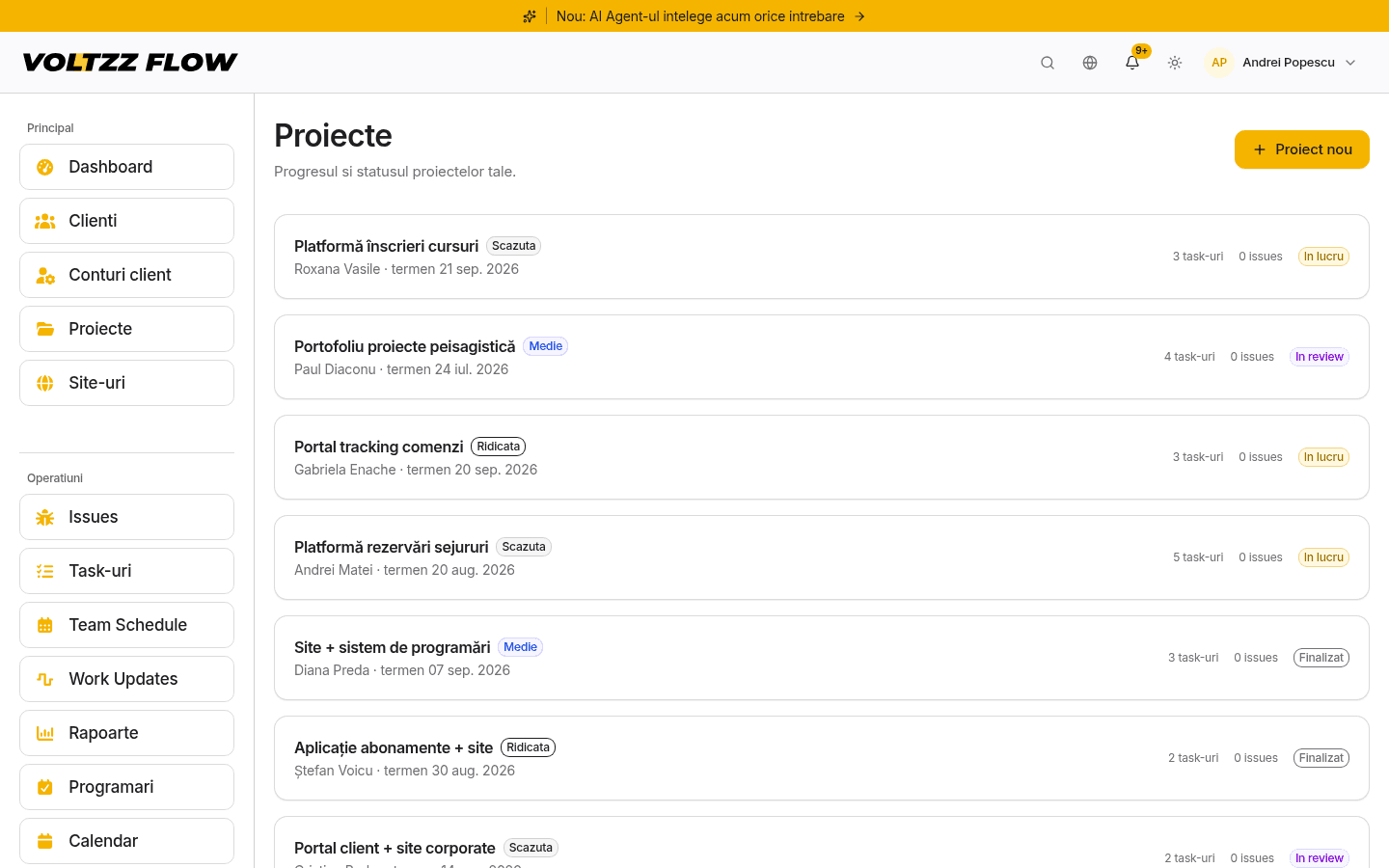Click the Rapoarte chart icon

[x=45, y=733]
